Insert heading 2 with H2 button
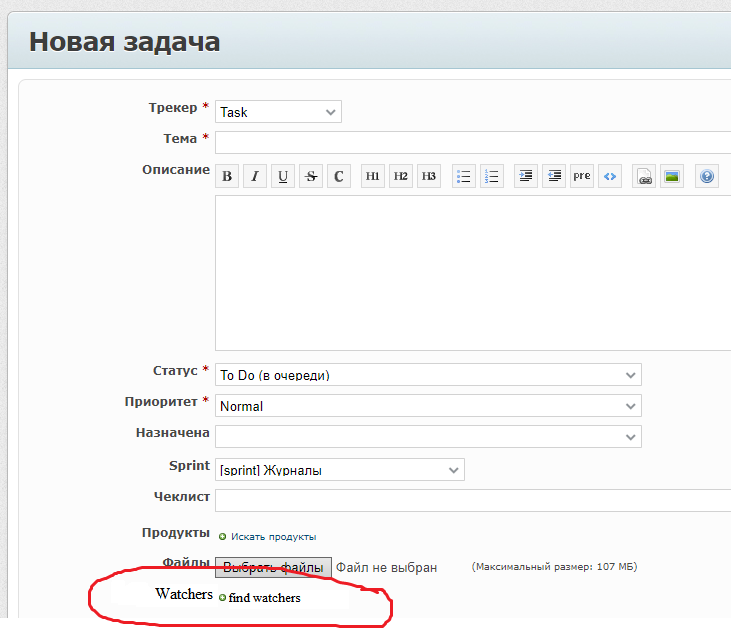Viewport: 745px width, 642px height. pyautogui.click(x=401, y=176)
